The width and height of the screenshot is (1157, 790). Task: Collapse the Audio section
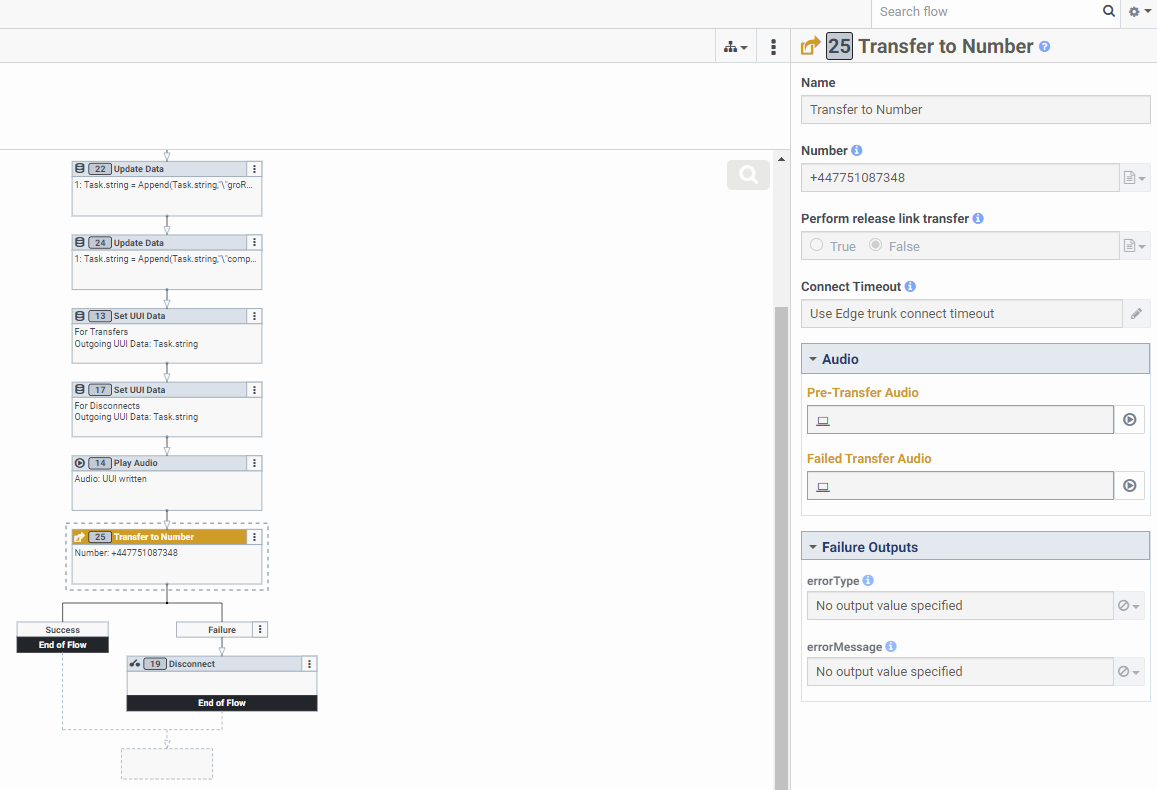click(x=813, y=359)
